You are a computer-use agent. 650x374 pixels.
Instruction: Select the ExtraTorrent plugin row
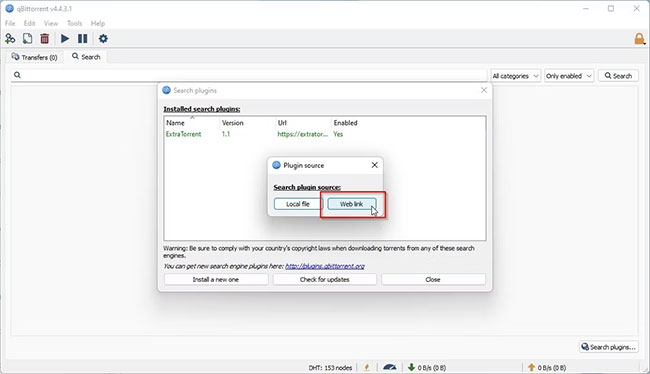coord(325,134)
